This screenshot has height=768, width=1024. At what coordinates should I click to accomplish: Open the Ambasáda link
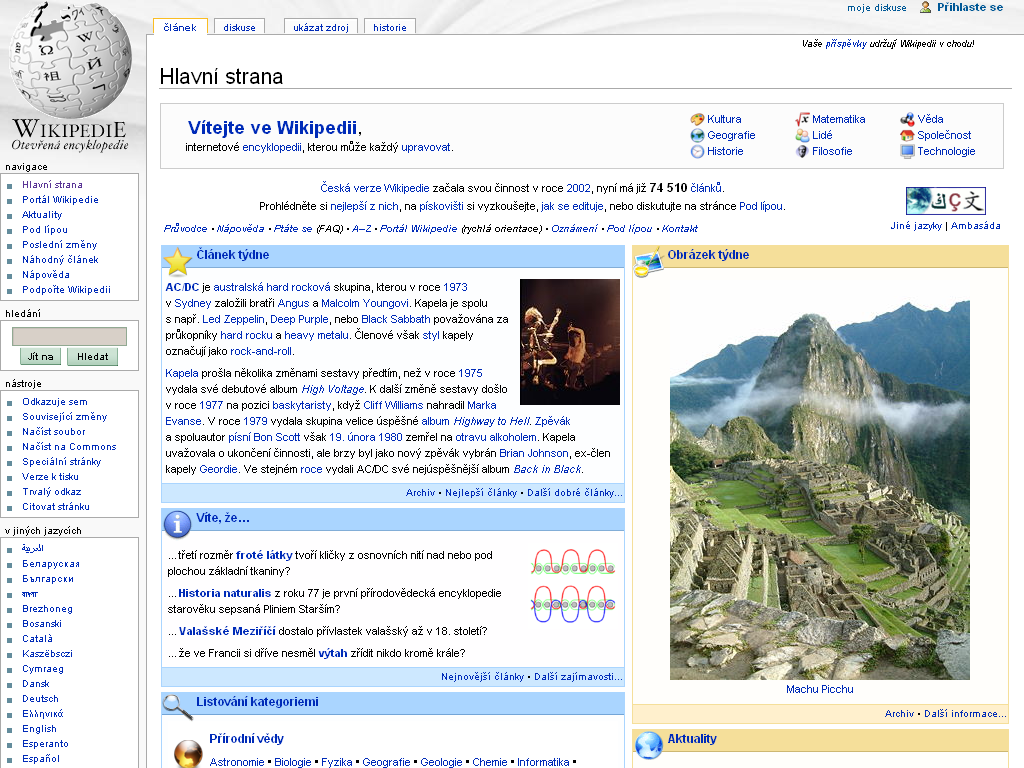(x=976, y=226)
